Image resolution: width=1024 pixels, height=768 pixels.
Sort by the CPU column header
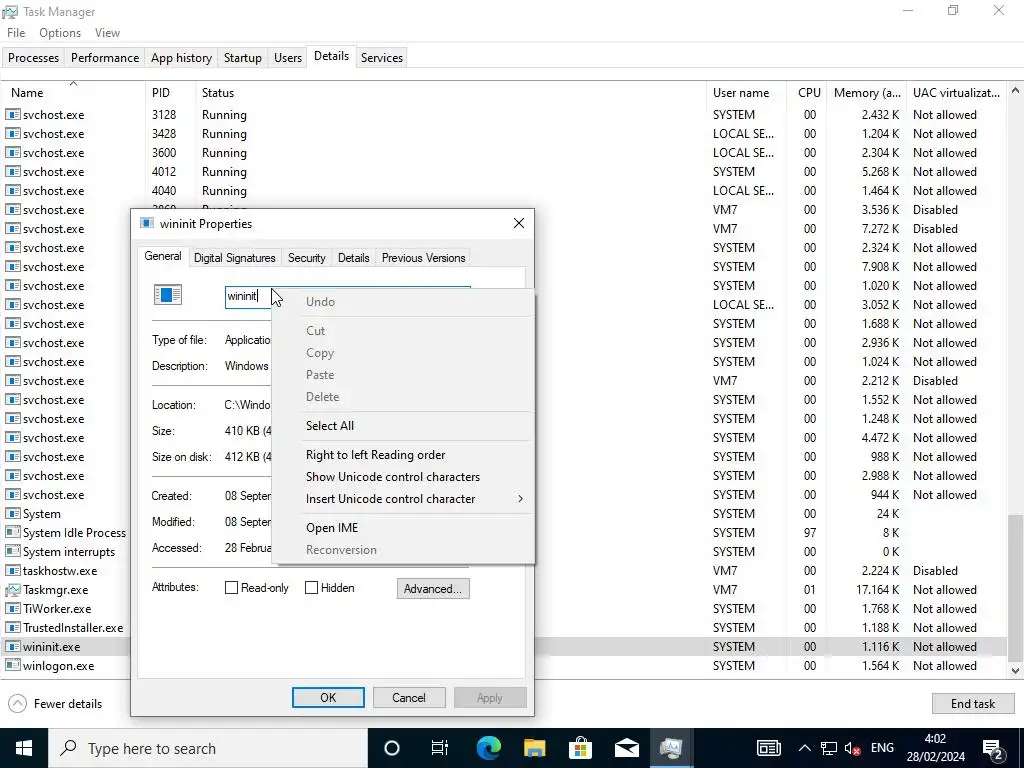pyautogui.click(x=807, y=93)
